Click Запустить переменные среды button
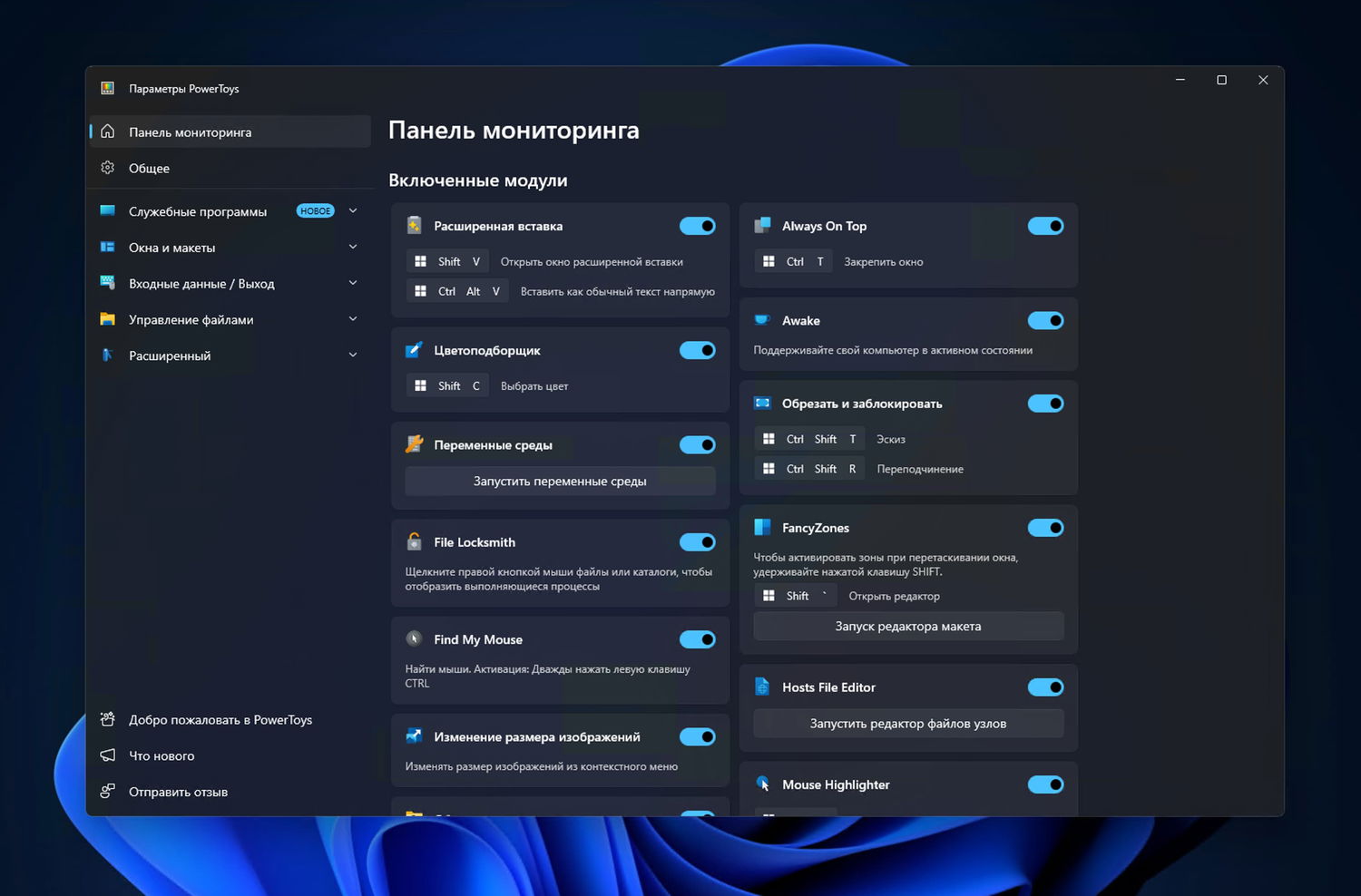The height and width of the screenshot is (896, 1361). pyautogui.click(x=560, y=481)
